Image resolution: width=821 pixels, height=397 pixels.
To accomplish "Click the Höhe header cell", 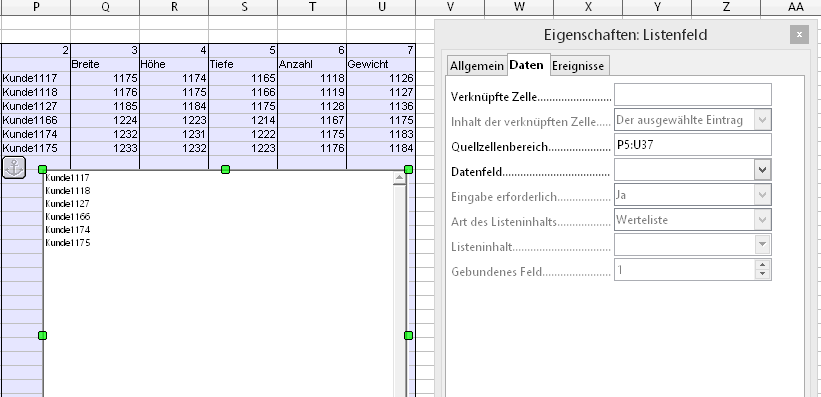I will pyautogui.click(x=174, y=64).
